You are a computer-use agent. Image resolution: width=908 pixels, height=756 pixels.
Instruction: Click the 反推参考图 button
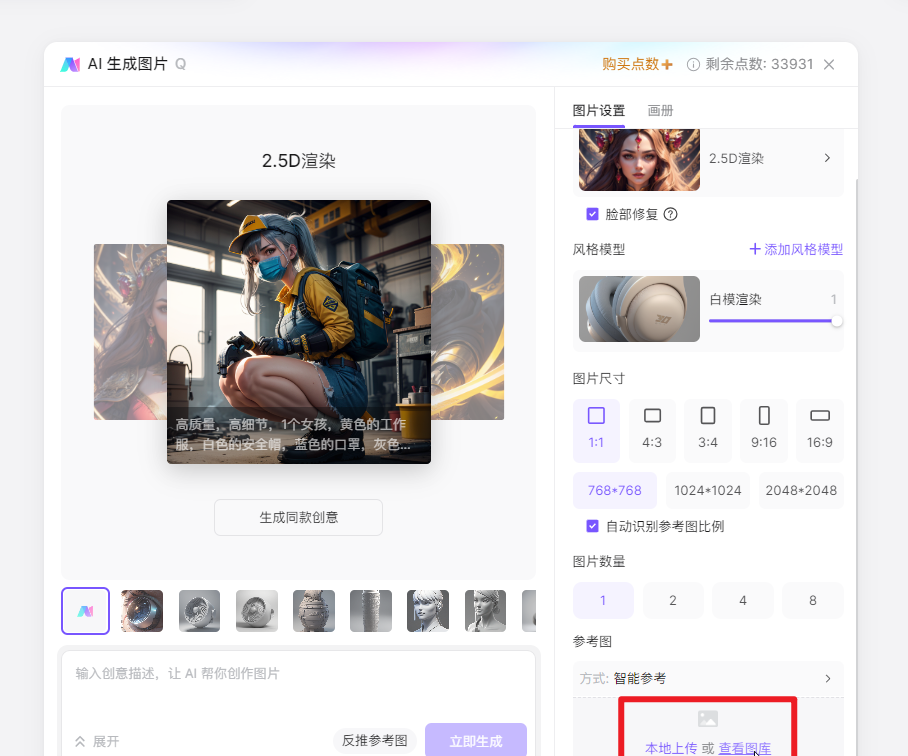(375, 740)
